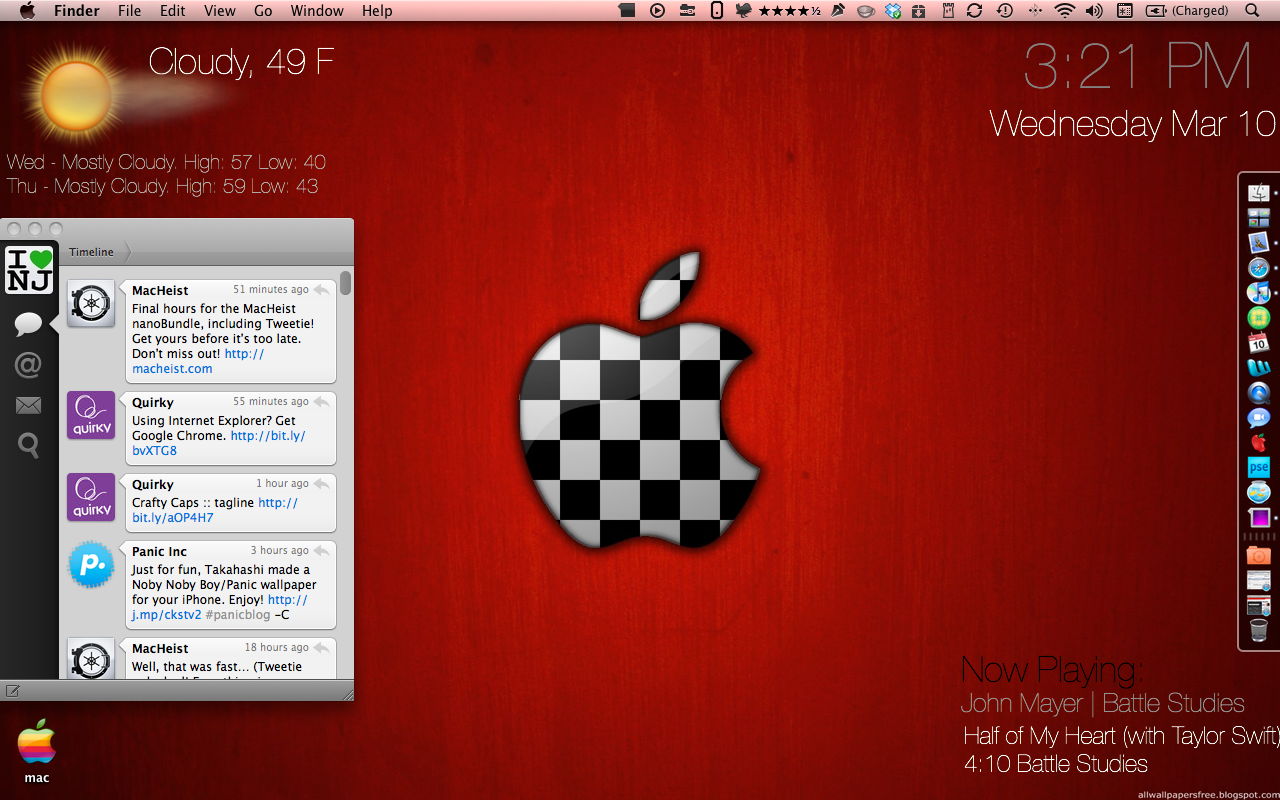
Task: Reply to the Quirky 55 minutes ago tweet
Action: (322, 402)
